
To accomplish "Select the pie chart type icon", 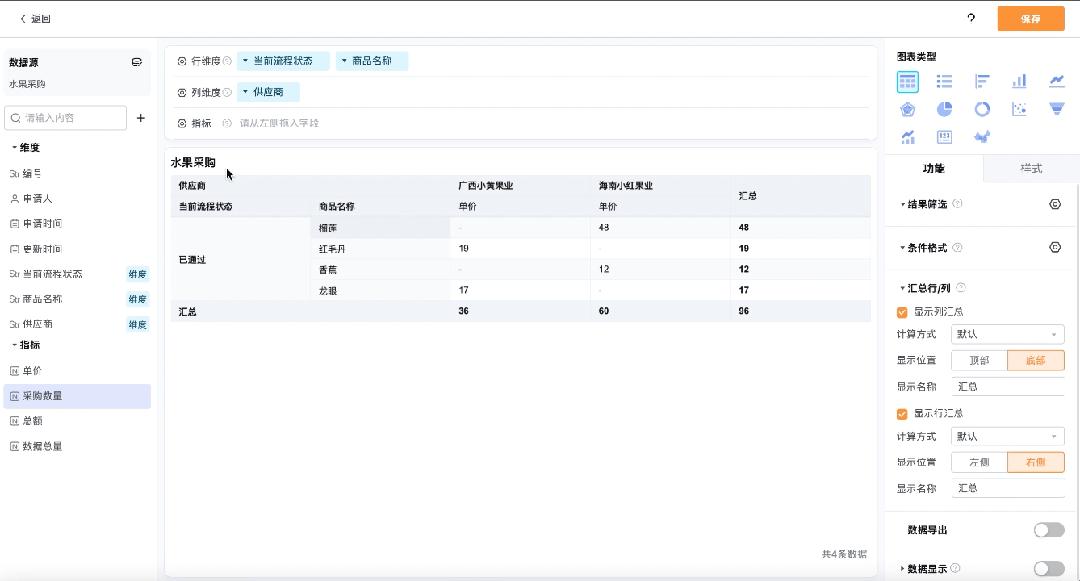I will [944, 109].
